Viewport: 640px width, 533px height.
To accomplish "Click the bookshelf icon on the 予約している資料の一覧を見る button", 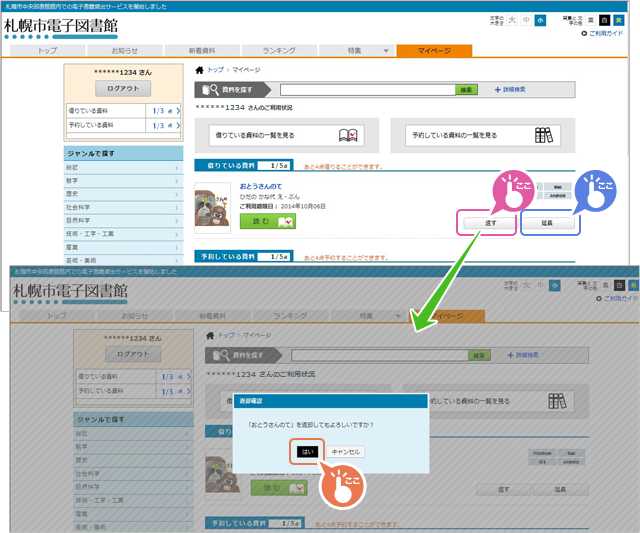I will (544, 135).
